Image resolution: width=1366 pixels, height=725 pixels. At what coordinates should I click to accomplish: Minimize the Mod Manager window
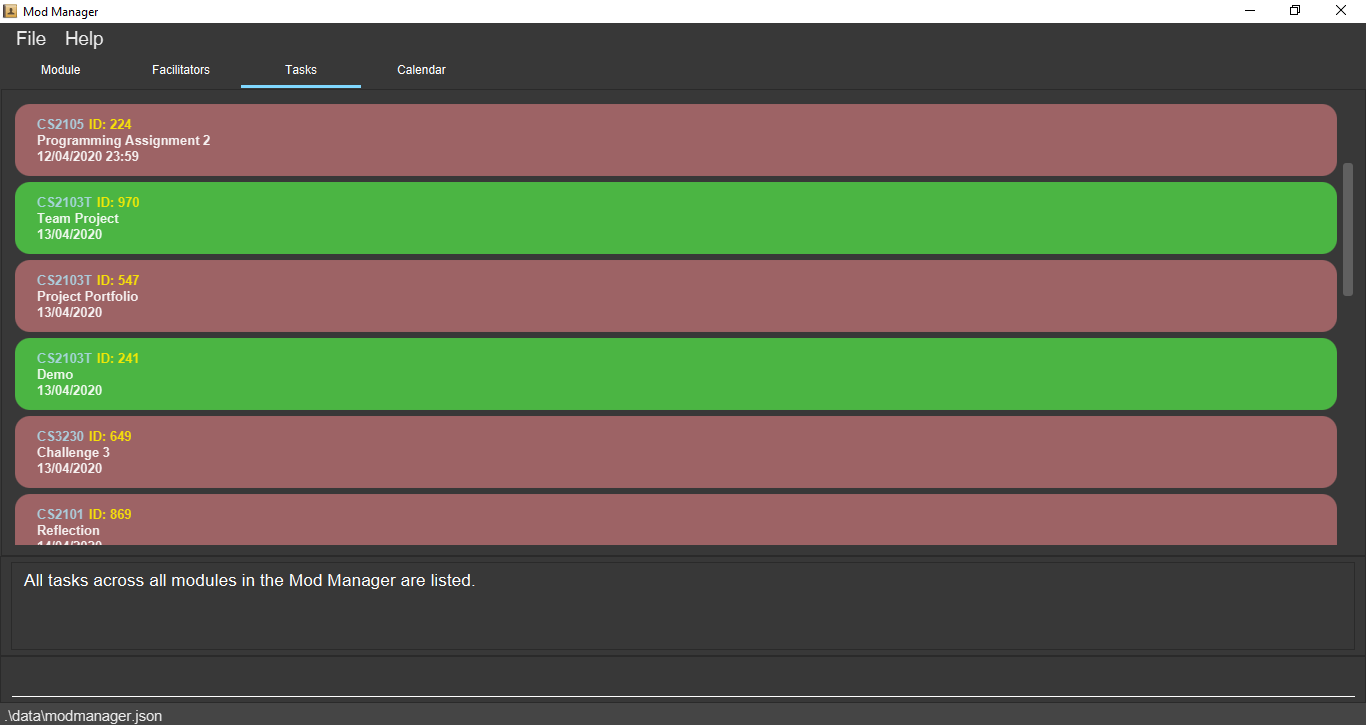(x=1250, y=11)
